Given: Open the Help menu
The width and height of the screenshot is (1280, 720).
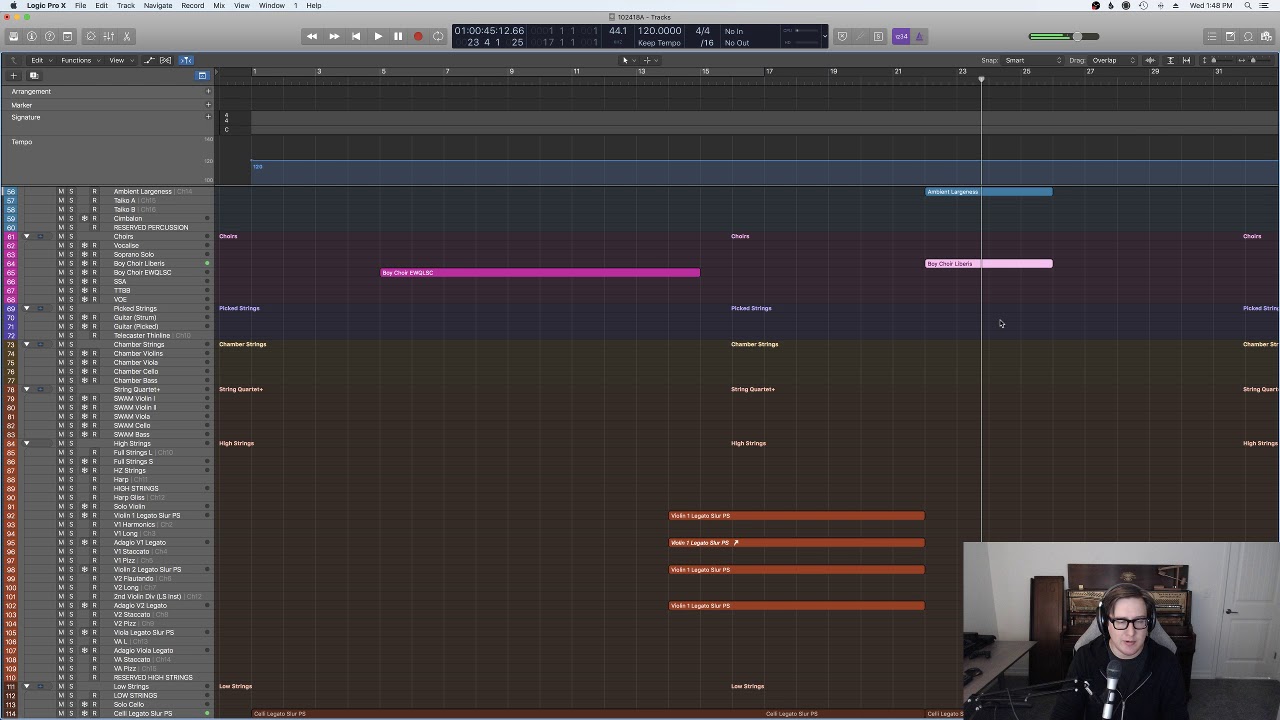Looking at the screenshot, I should pos(314,6).
